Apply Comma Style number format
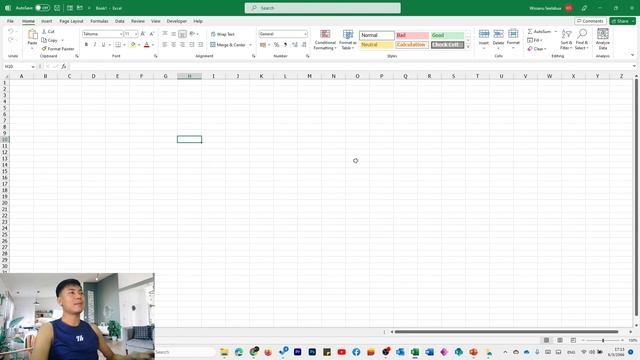 coord(285,44)
